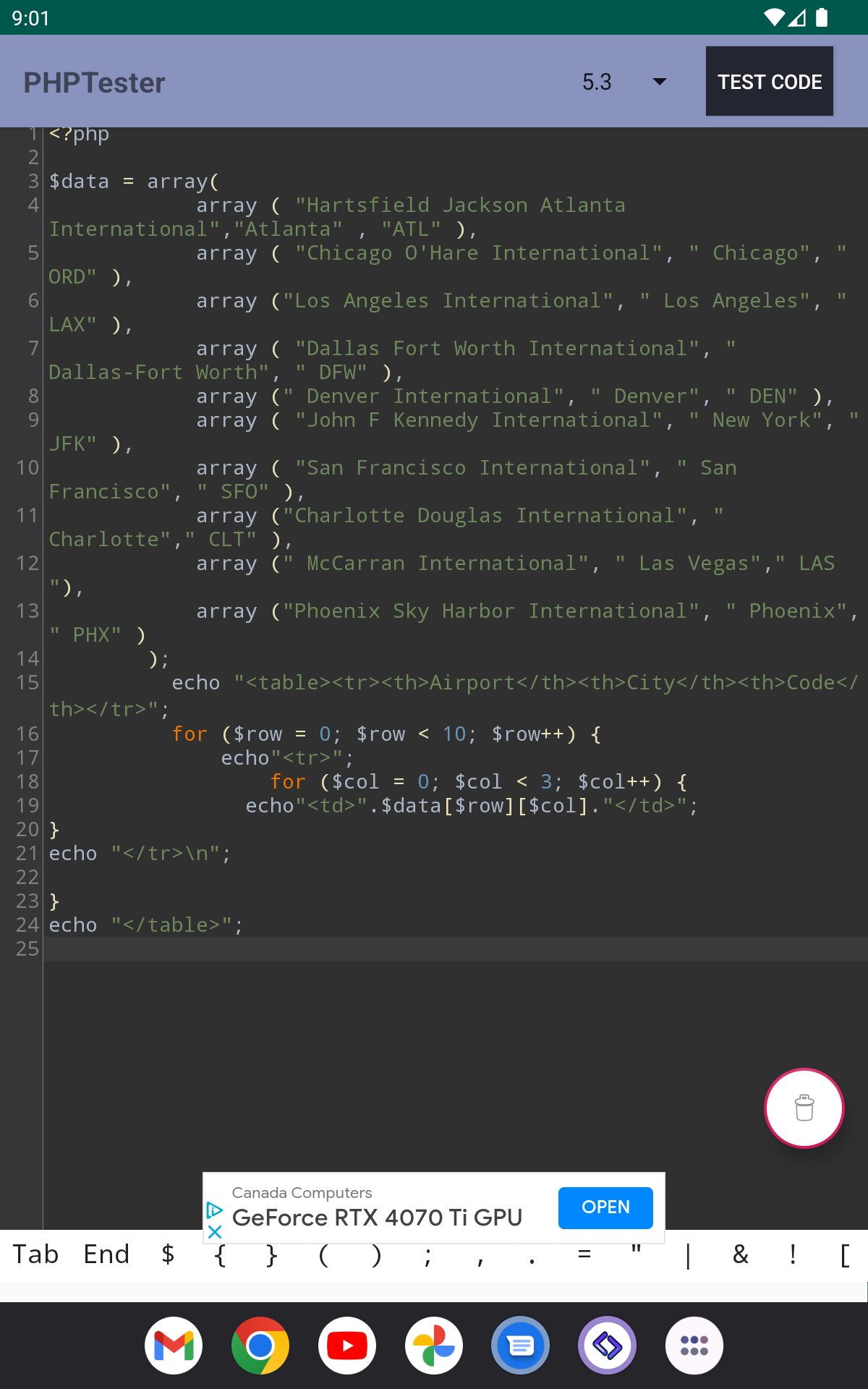
Task: Tap "San Francisco International" string
Action: coord(473,468)
